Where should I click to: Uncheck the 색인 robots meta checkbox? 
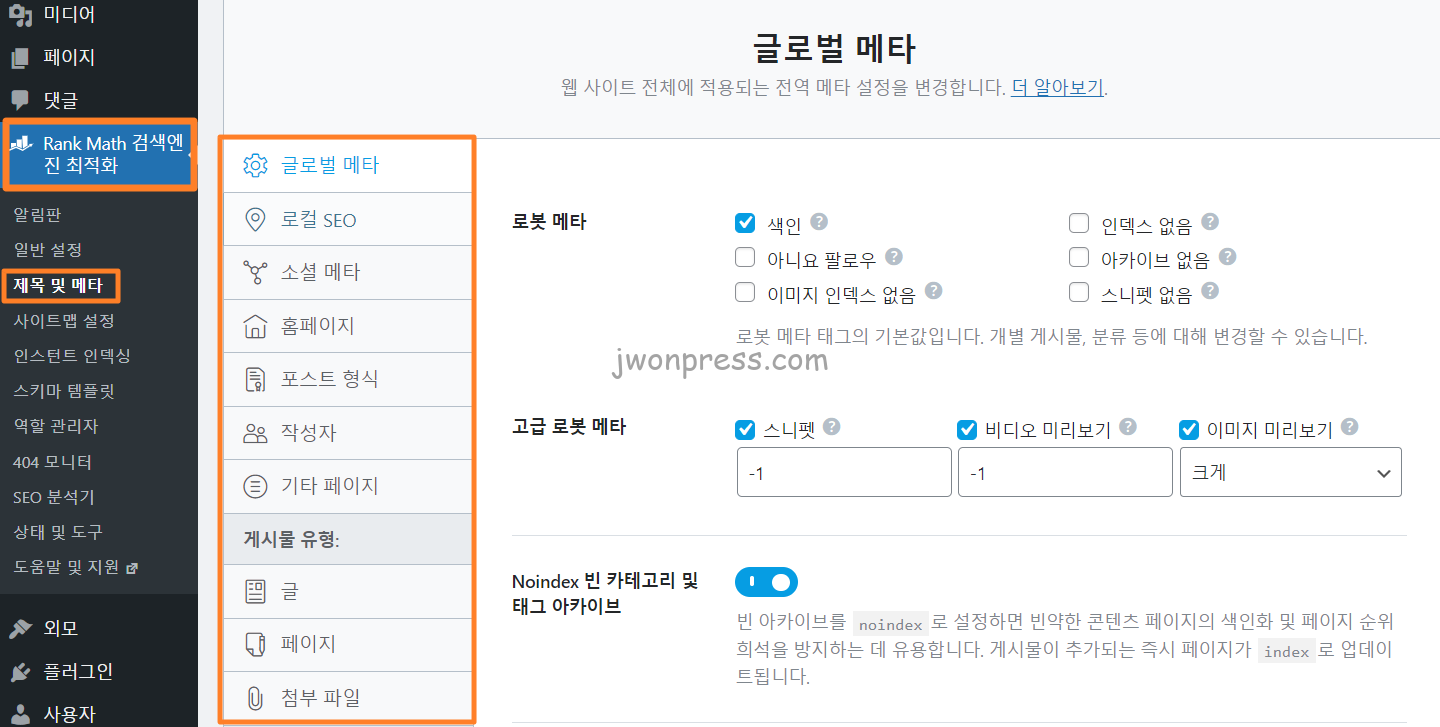tap(745, 223)
